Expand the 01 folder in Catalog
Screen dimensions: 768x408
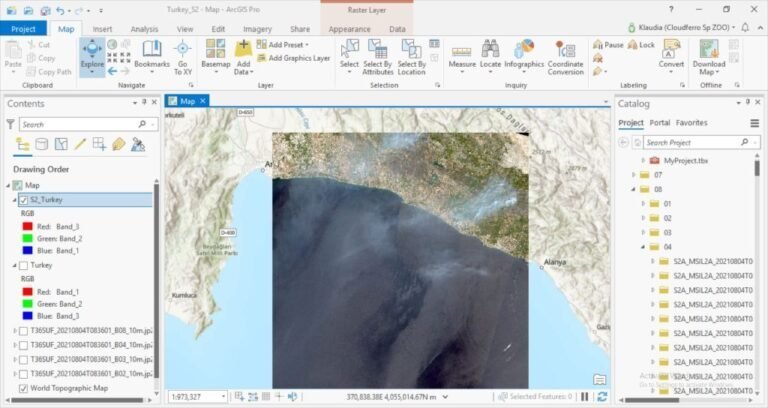643,204
